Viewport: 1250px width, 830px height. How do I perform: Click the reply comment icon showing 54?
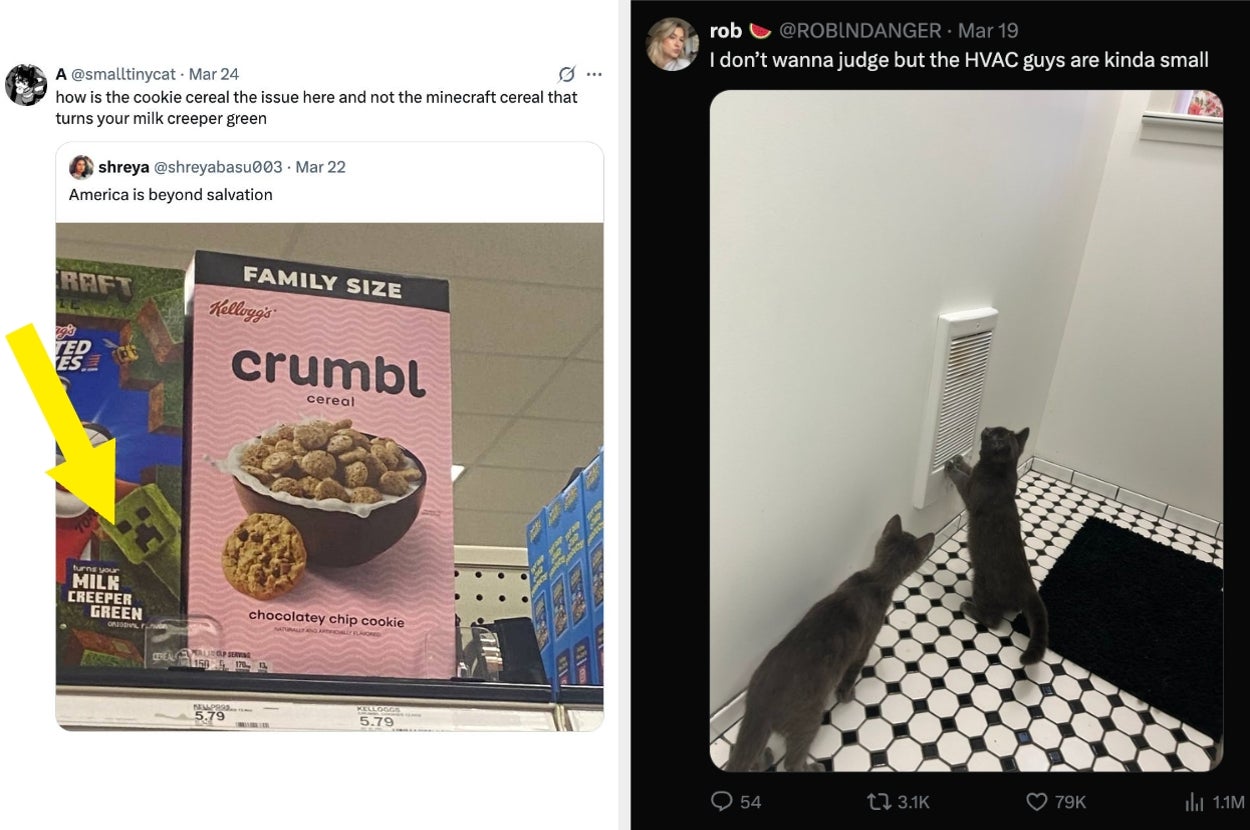[722, 801]
